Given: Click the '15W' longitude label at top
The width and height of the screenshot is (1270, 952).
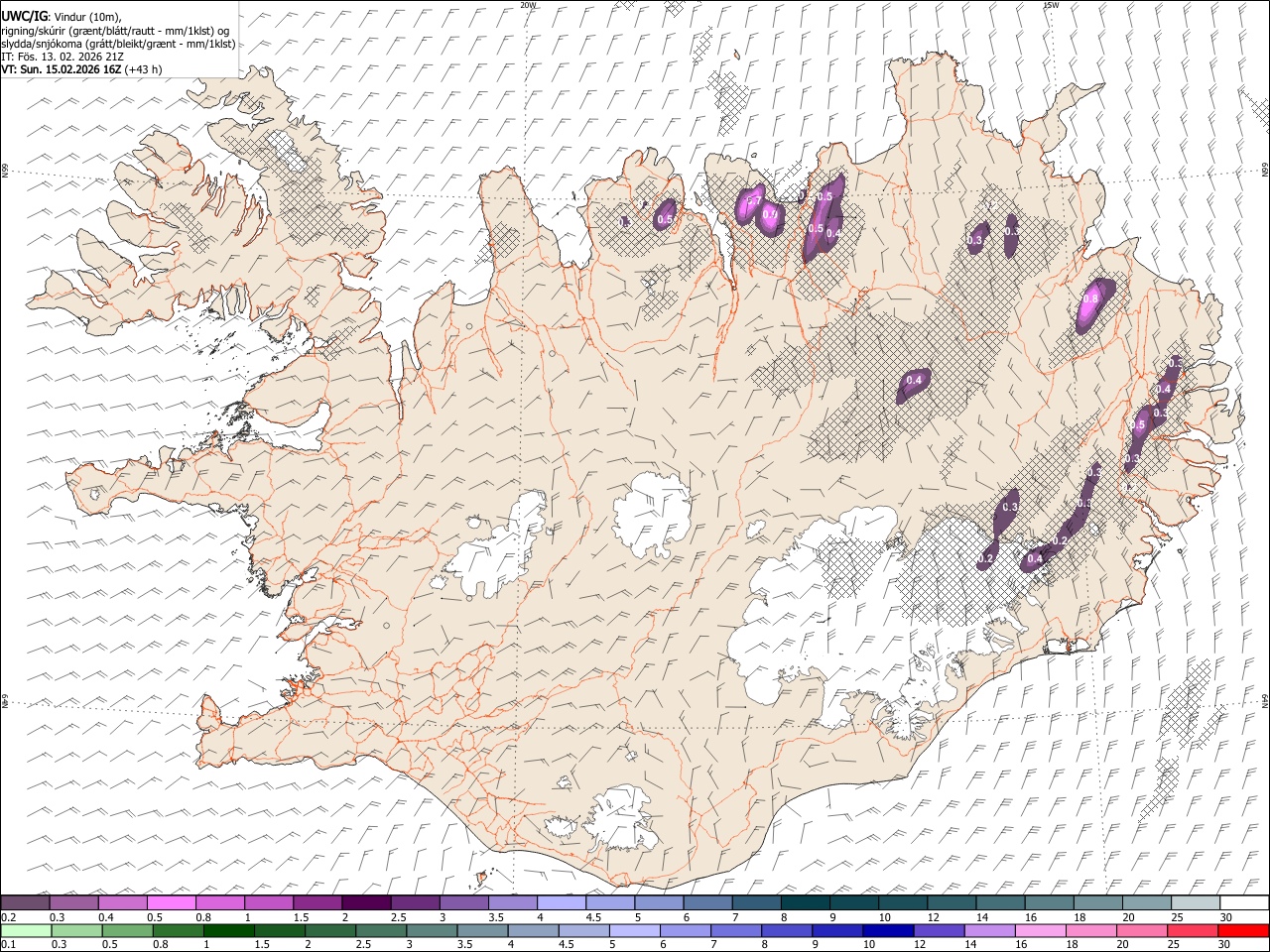Looking at the screenshot, I should [1051, 5].
